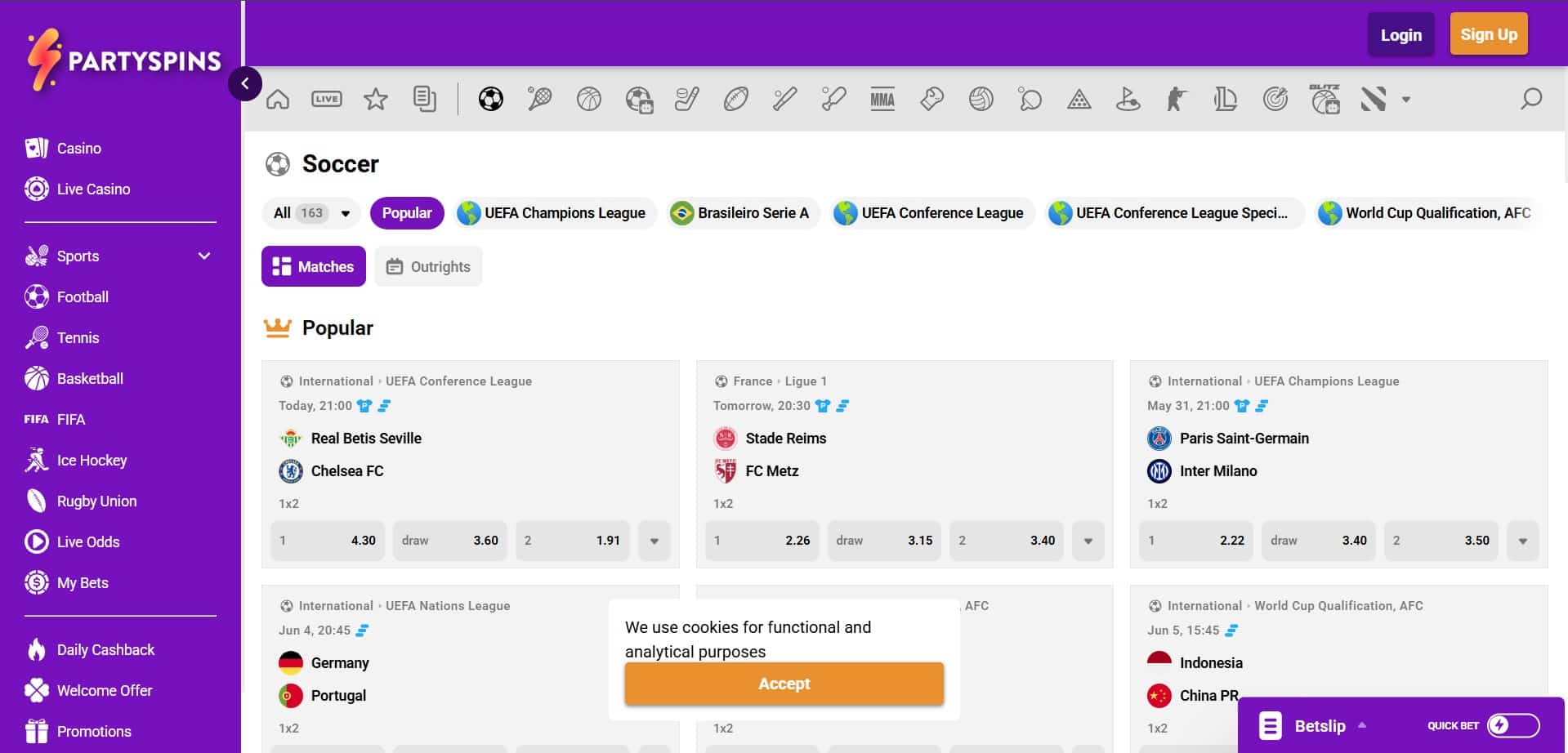Open FIFA in the sidebar
The image size is (1568, 753).
(55, 419)
